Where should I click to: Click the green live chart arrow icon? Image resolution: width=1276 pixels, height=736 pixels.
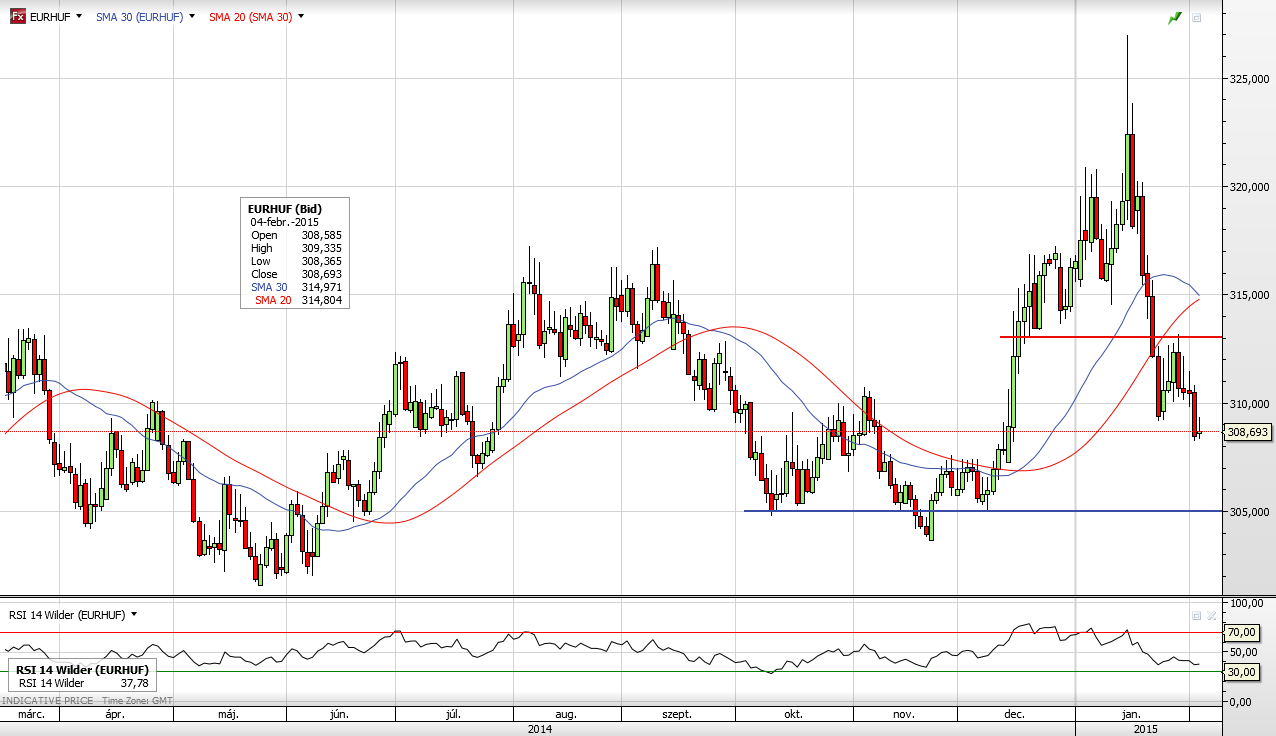click(x=1175, y=17)
